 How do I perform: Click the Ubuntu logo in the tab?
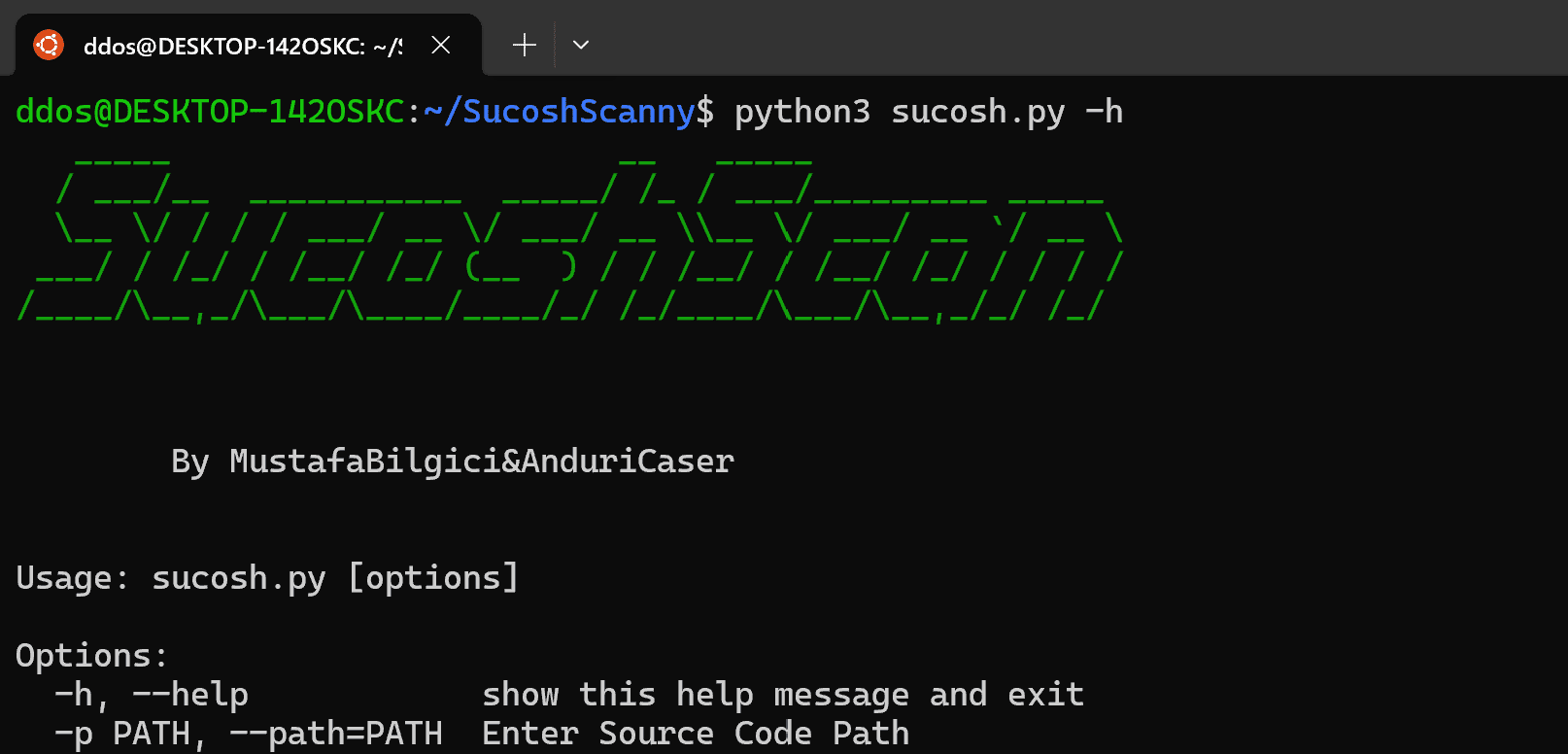(49, 45)
